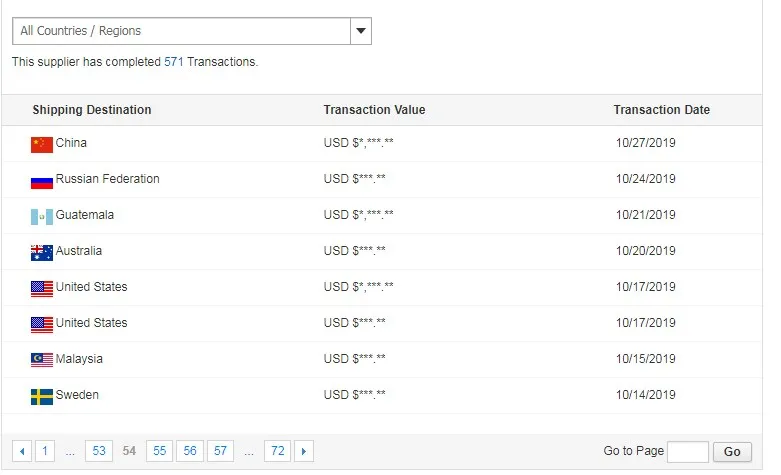This screenshot has height=475, width=781.
Task: Navigate to page 53
Action: (98, 451)
